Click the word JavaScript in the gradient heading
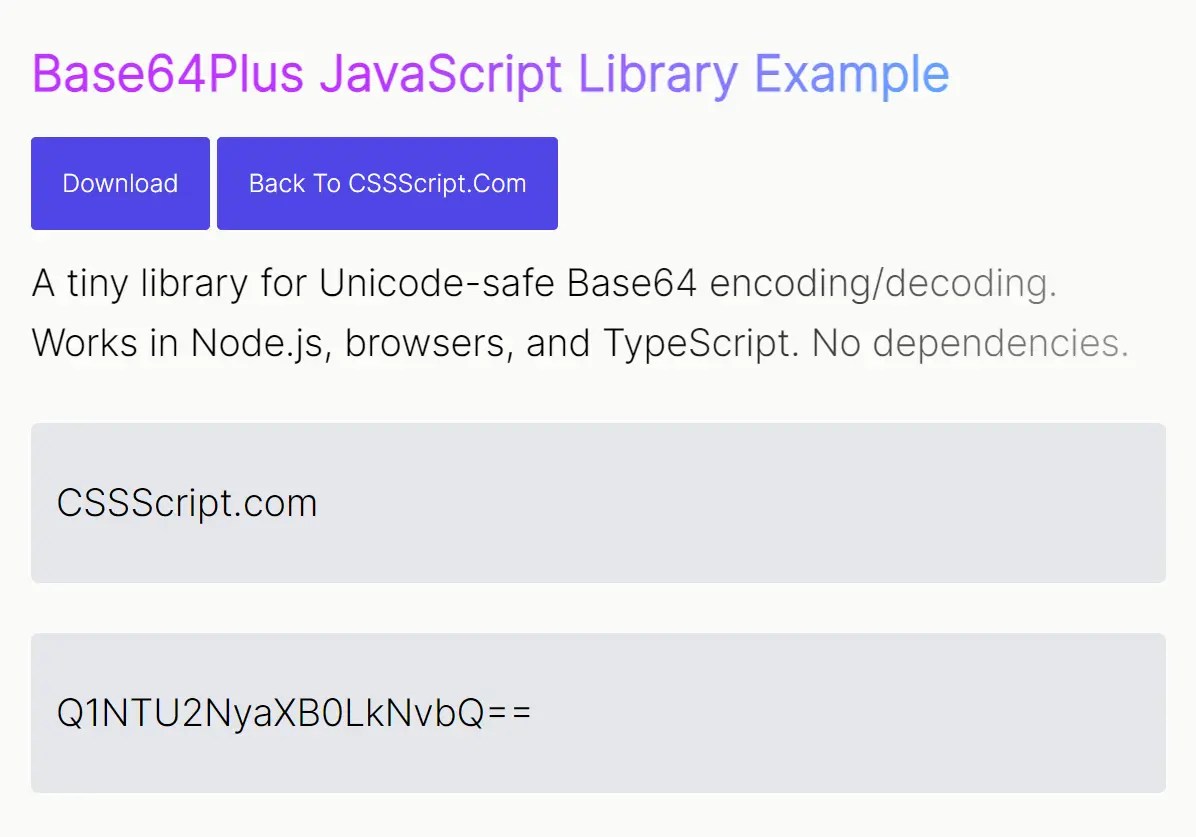This screenshot has width=1196, height=837. pos(440,72)
